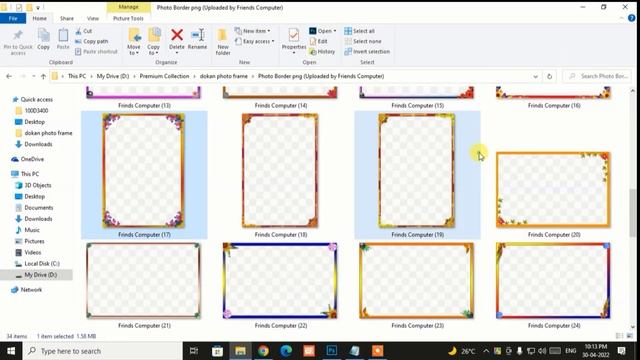
Task: Click the Copy icon in Clipboard group
Action: coord(43,35)
